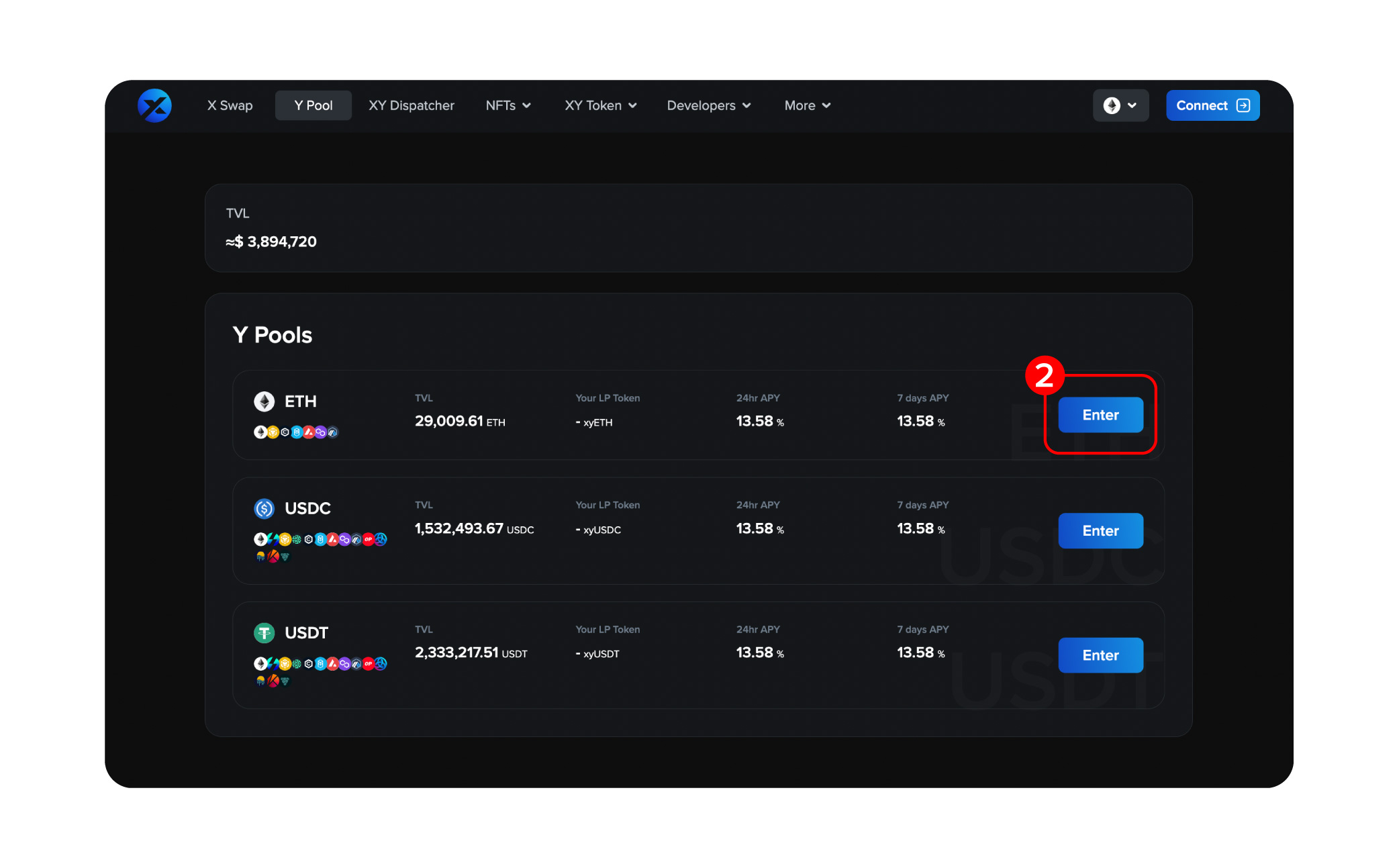Enter the ETH pool
The height and width of the screenshot is (868, 1399).
(x=1100, y=415)
